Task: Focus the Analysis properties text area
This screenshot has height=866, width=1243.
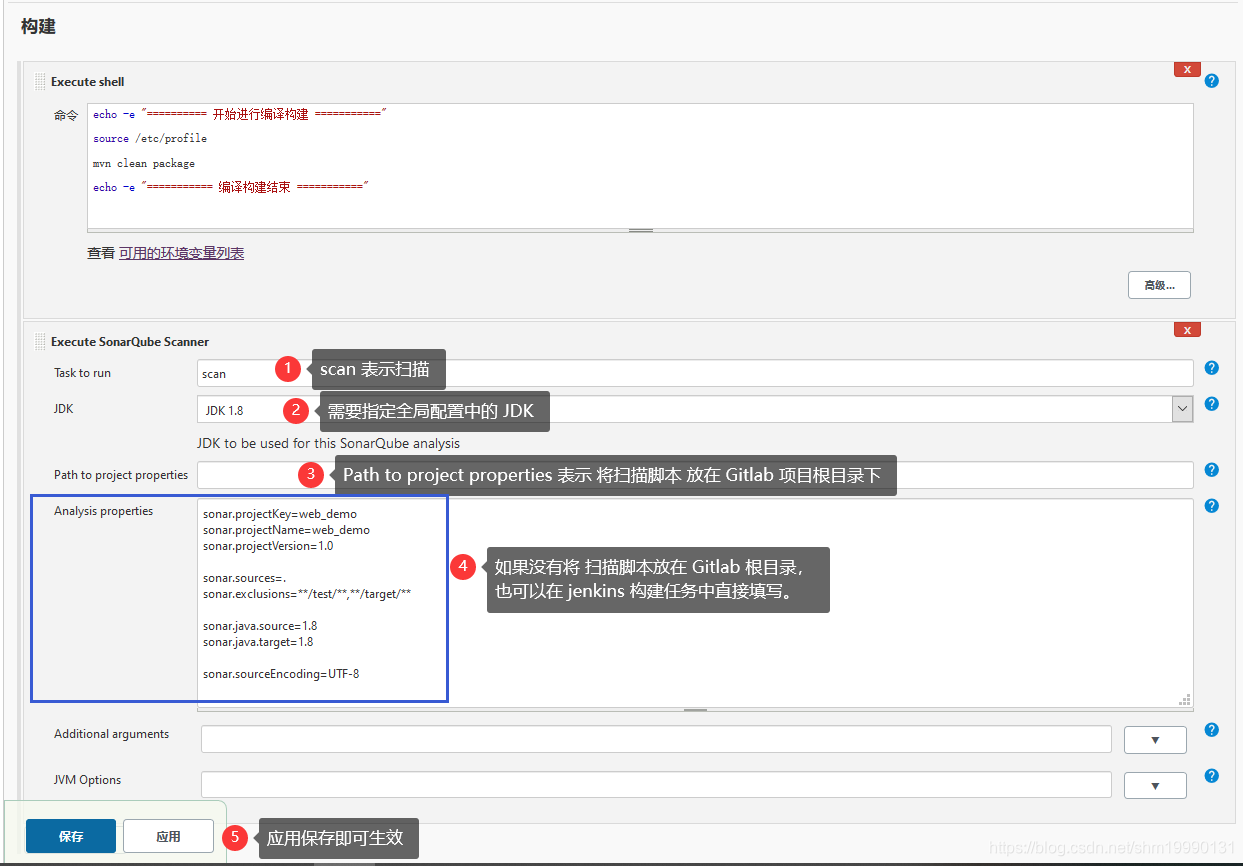Action: (x=695, y=602)
